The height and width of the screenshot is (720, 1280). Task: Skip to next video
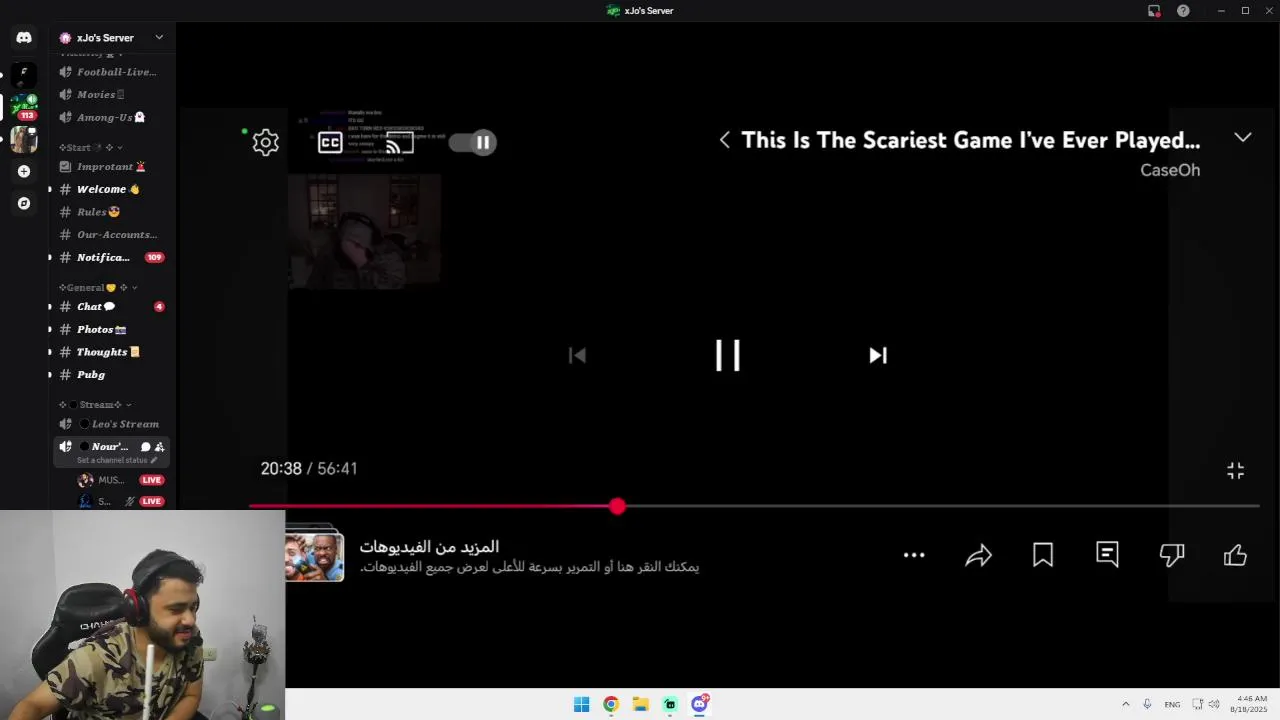[878, 355]
